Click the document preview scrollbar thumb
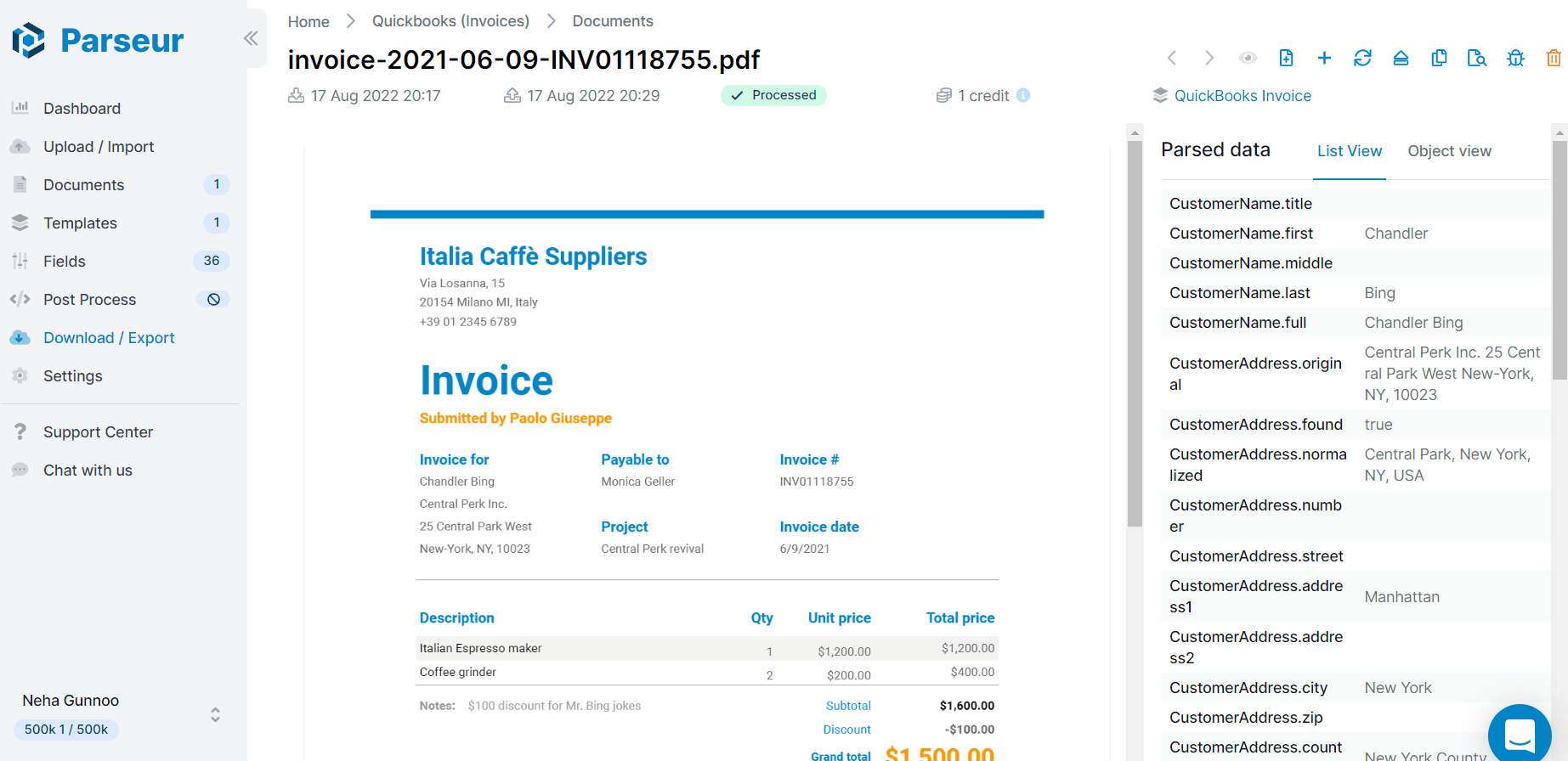The width and height of the screenshot is (1568, 761). pyautogui.click(x=1135, y=334)
